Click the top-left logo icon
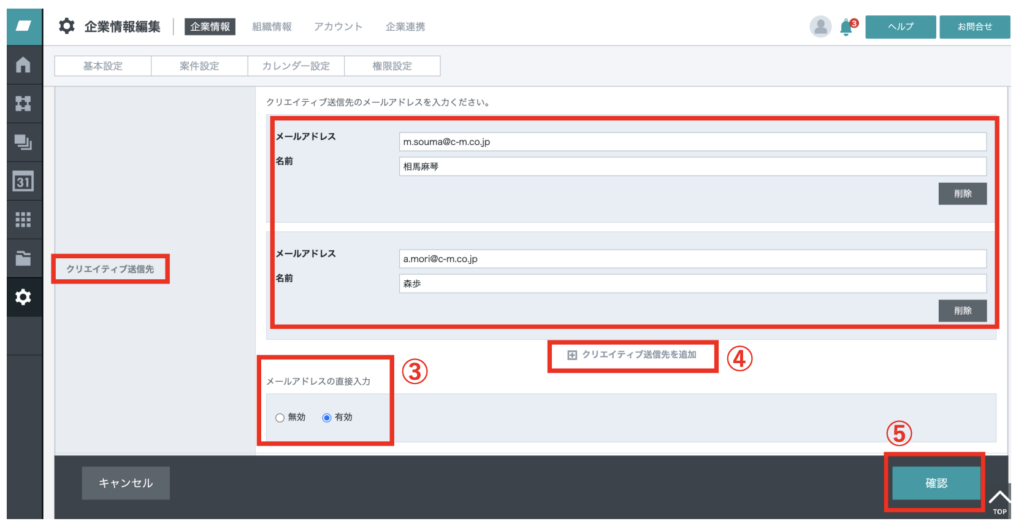 (x=24, y=26)
